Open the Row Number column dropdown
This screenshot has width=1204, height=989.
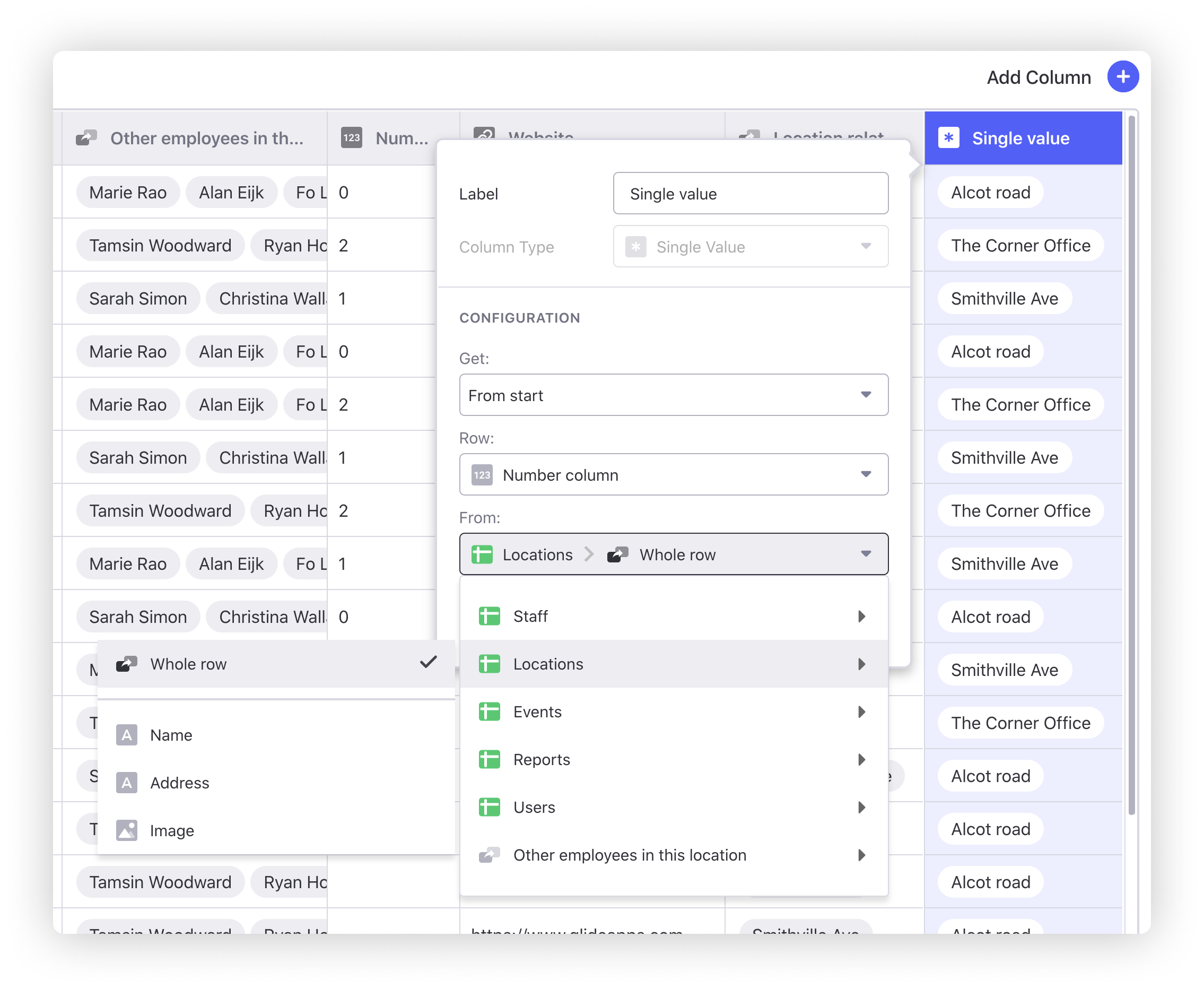point(673,474)
